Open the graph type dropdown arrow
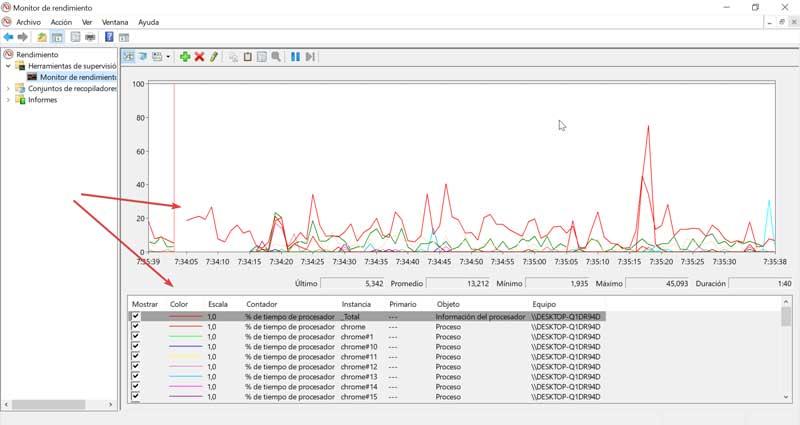 click(x=168, y=57)
